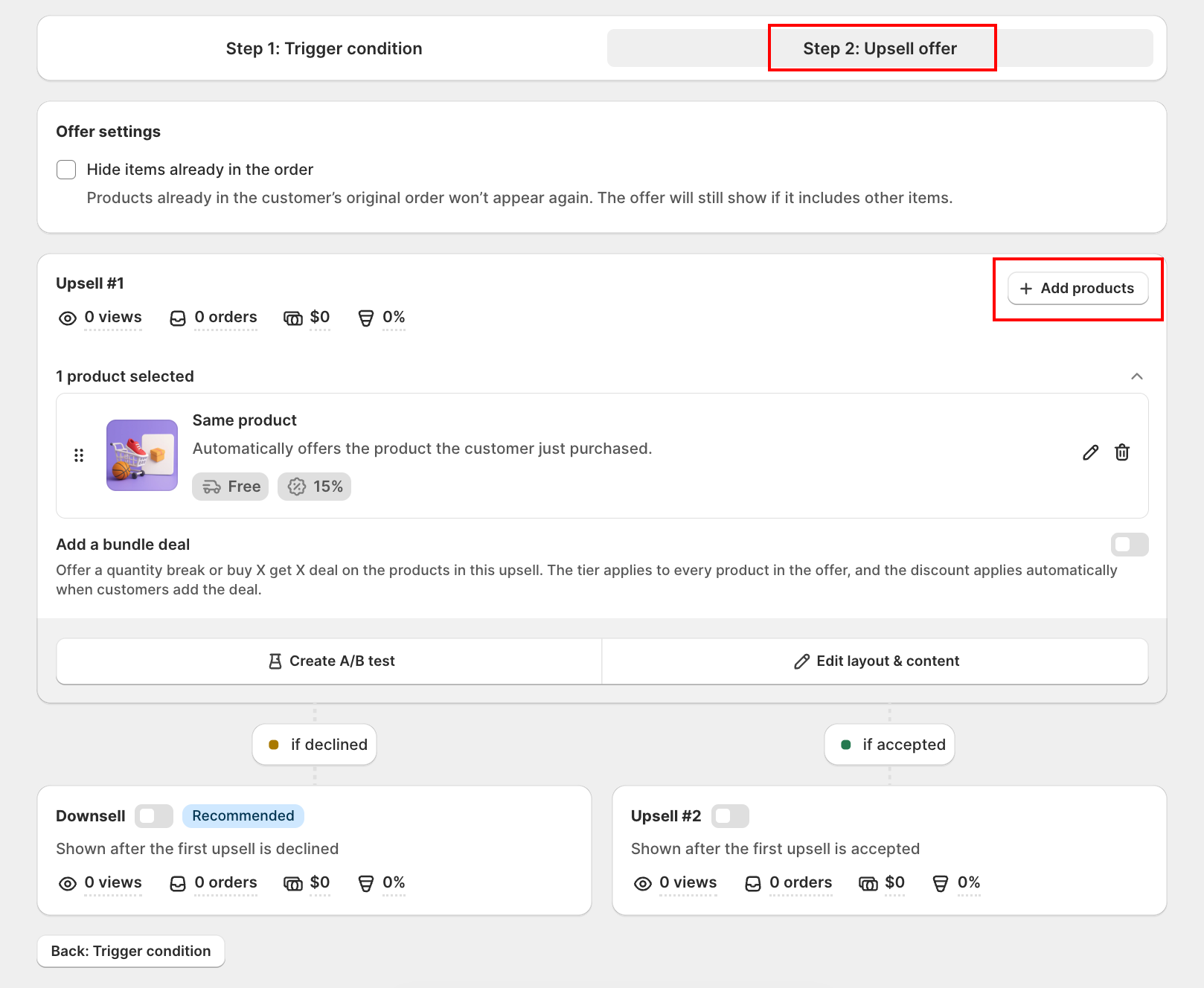Click $0 revenue stat in Downsell card
Image resolution: width=1204 pixels, height=988 pixels.
320,882
